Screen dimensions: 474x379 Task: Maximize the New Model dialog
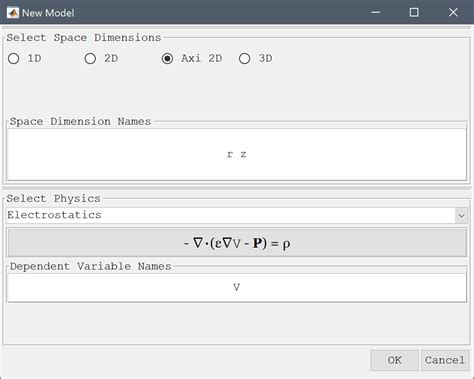(x=414, y=12)
